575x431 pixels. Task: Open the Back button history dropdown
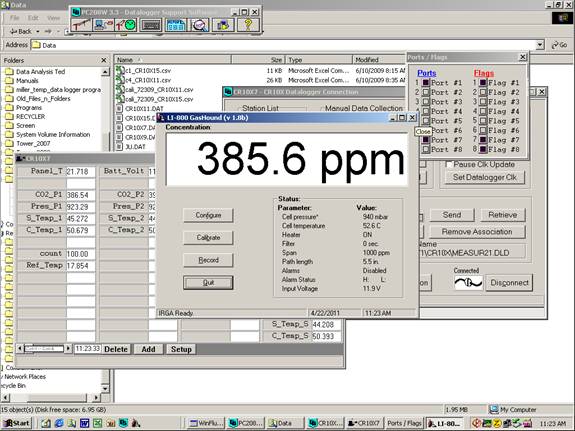[x=38, y=32]
